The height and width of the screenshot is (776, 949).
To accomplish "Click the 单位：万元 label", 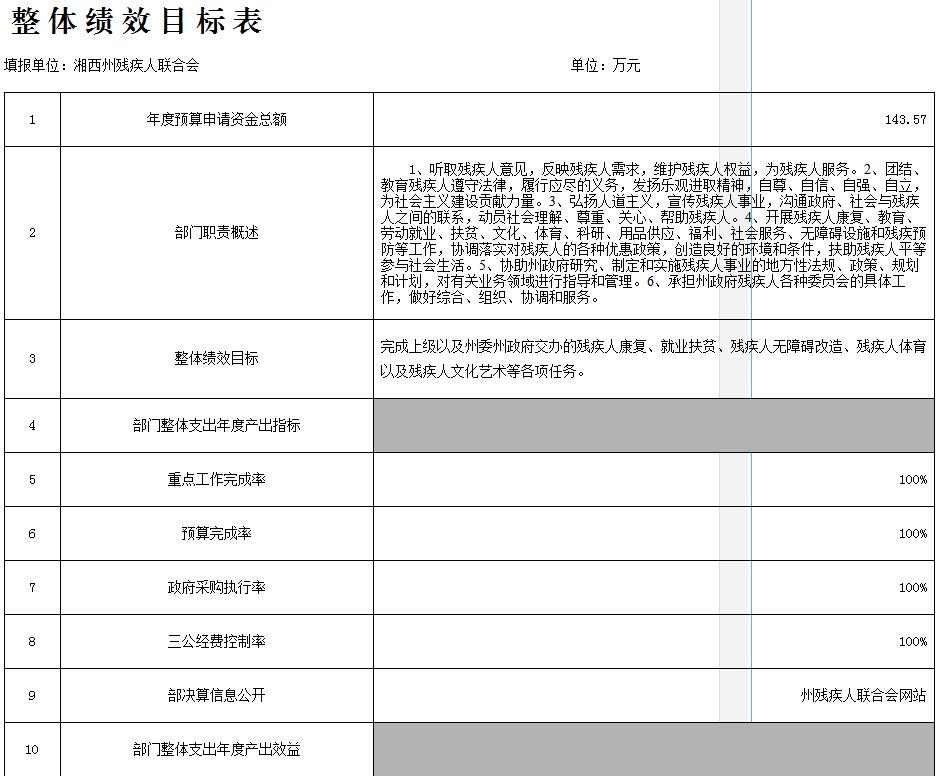I will (x=605, y=66).
